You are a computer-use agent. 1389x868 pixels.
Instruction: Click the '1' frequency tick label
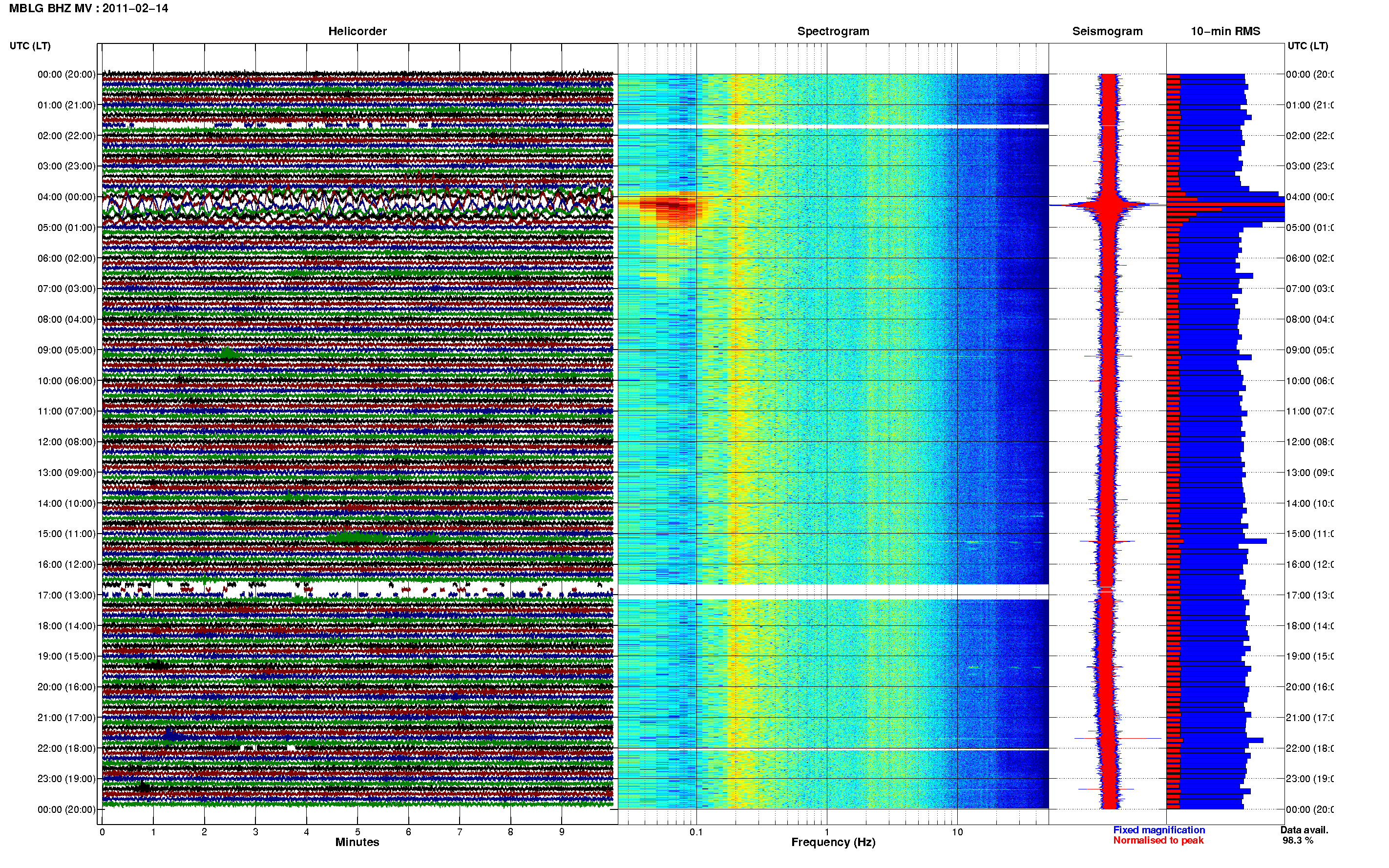tap(827, 832)
